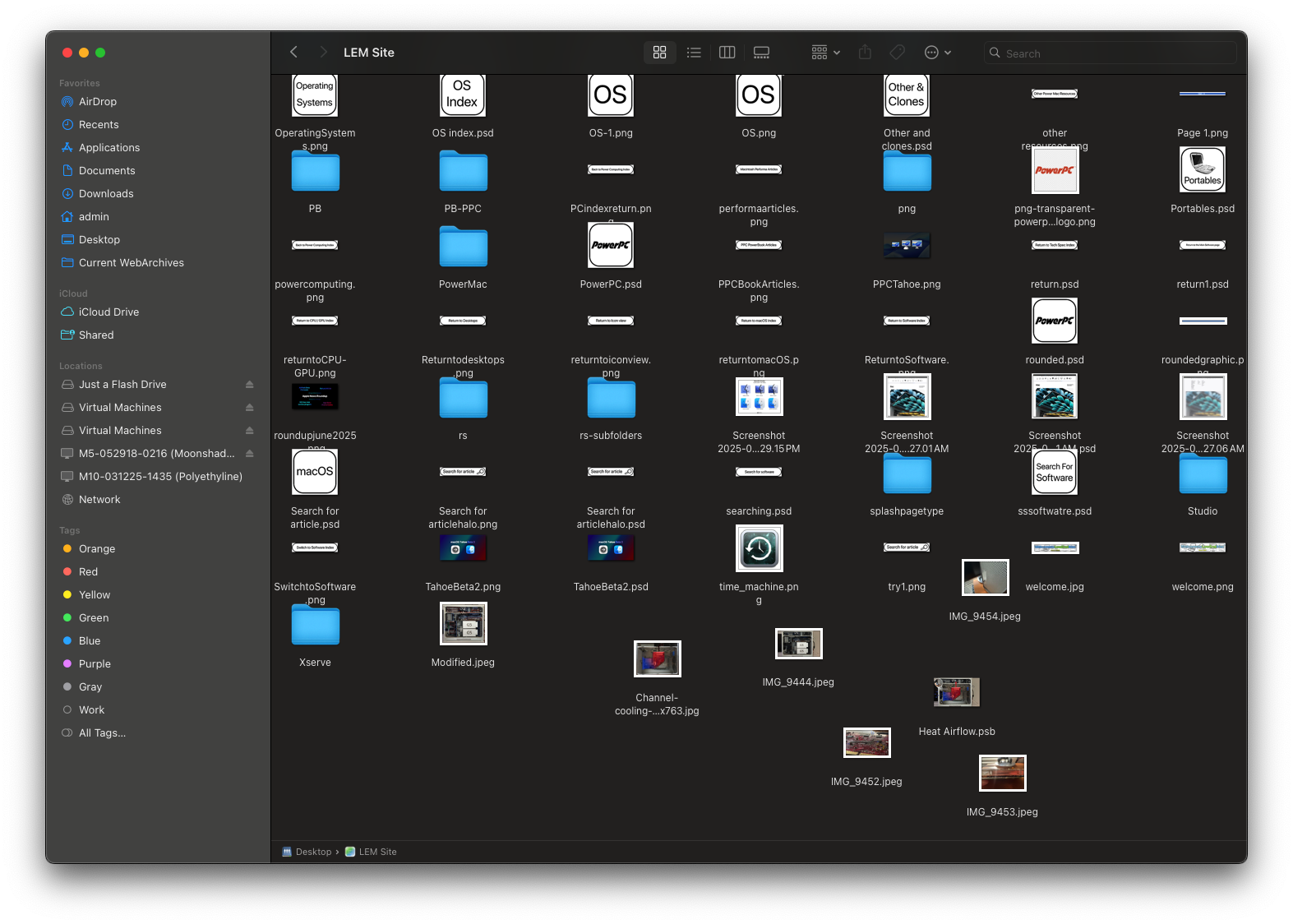Open AirDrop in the sidebar
This screenshot has height=924, width=1293.
click(x=97, y=102)
